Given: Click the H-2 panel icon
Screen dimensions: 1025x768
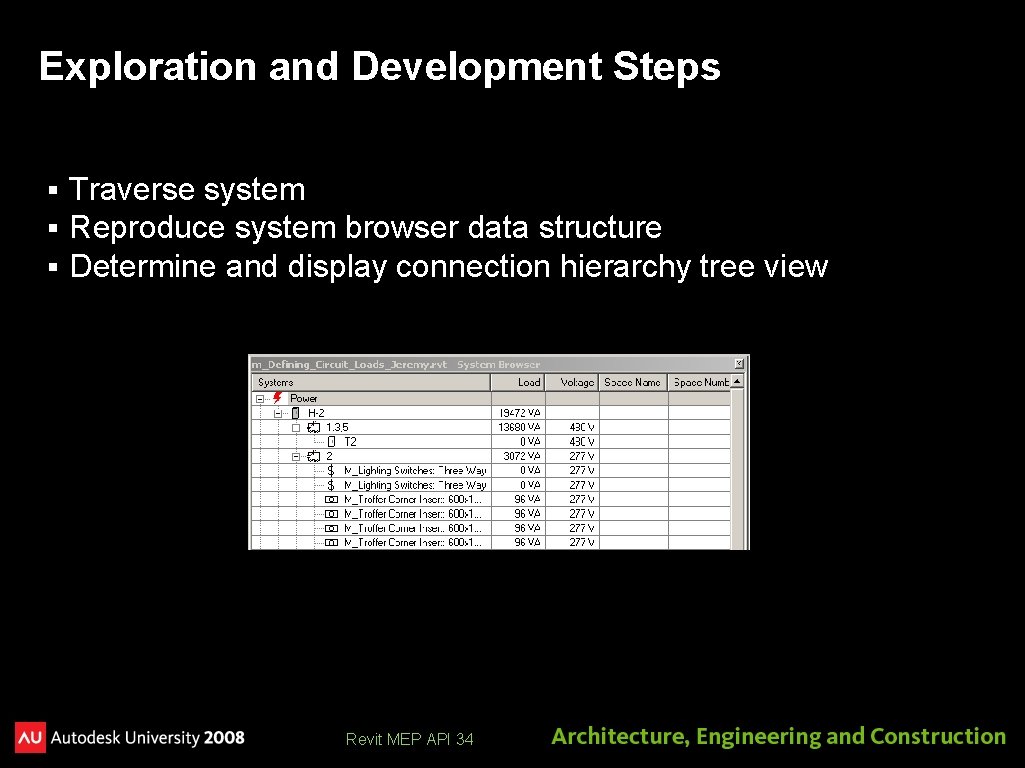Looking at the screenshot, I should 295,412.
